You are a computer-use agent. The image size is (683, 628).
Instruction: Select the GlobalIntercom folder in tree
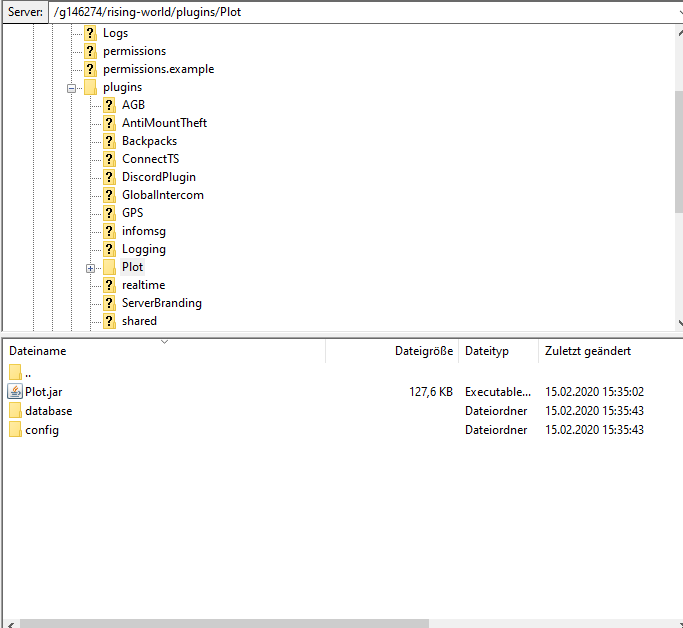click(x=162, y=195)
